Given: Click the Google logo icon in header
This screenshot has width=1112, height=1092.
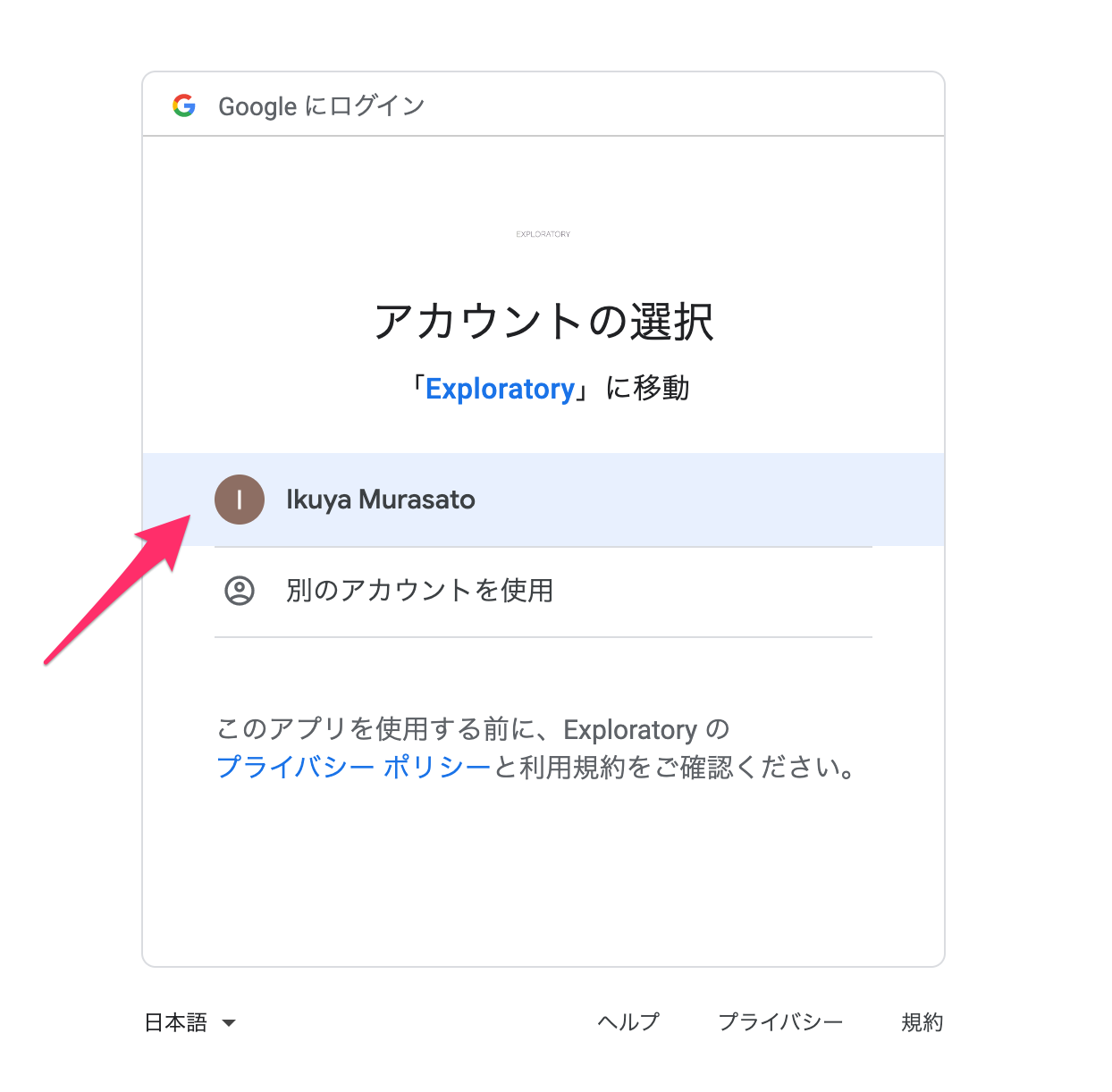Looking at the screenshot, I should (184, 105).
